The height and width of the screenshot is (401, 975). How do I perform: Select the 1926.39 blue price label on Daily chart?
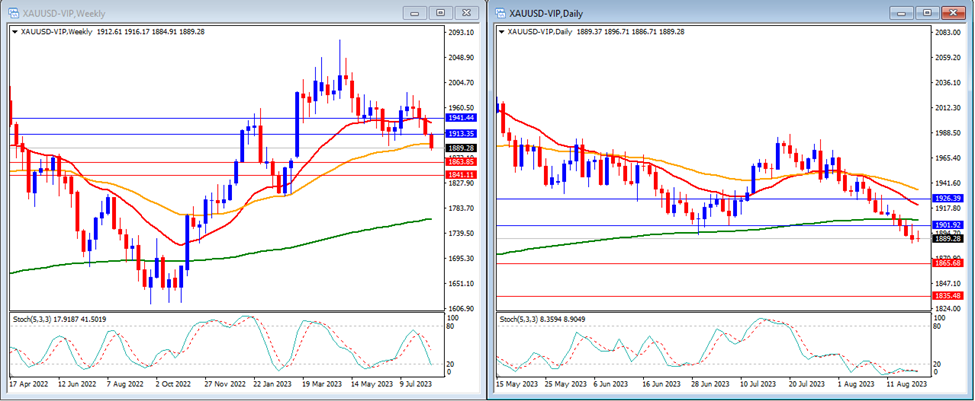point(947,199)
